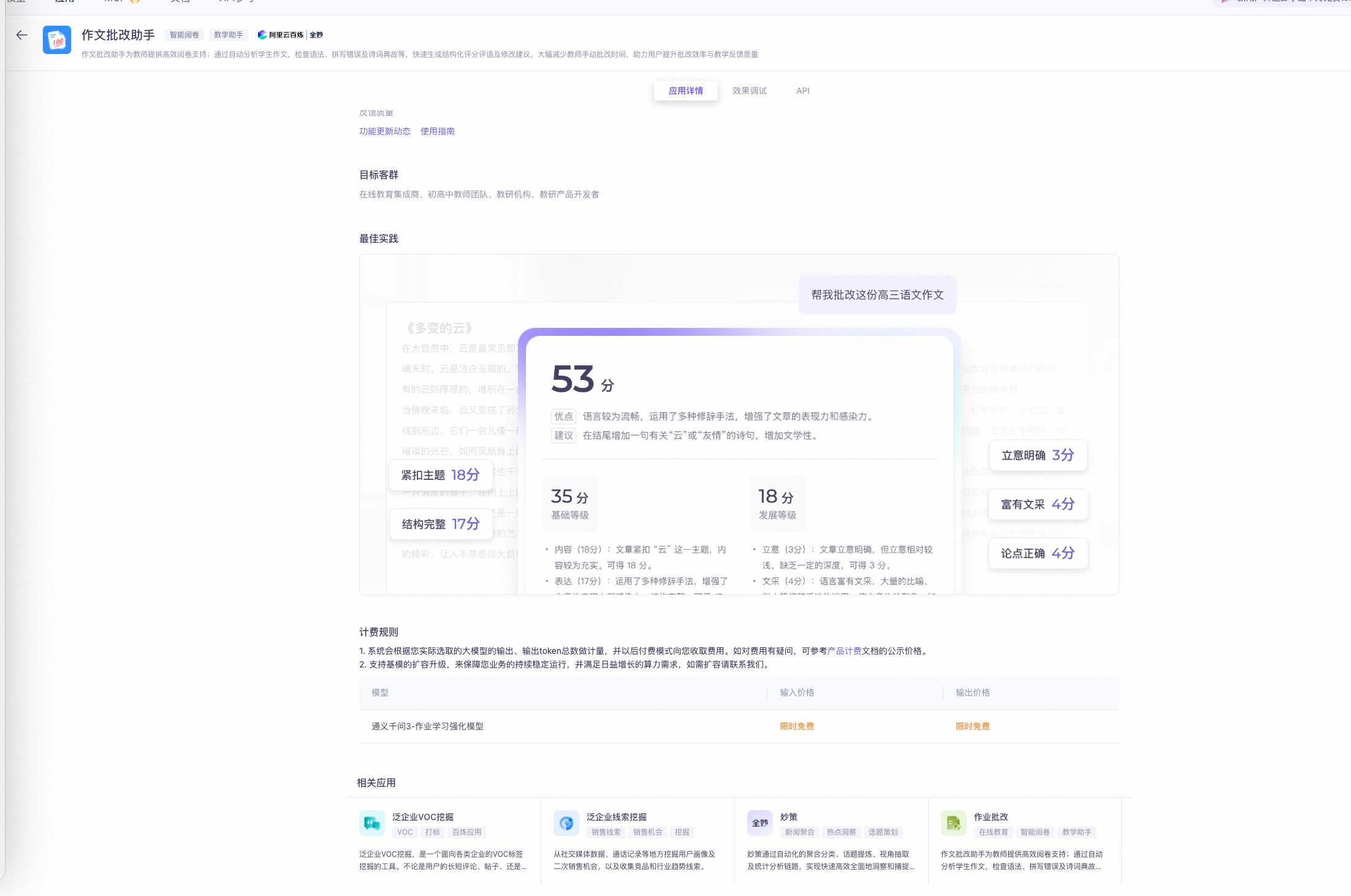Viewport: 1351px width, 896px height.
Task: Open the 妙策 related app card title
Action: [x=788, y=817]
